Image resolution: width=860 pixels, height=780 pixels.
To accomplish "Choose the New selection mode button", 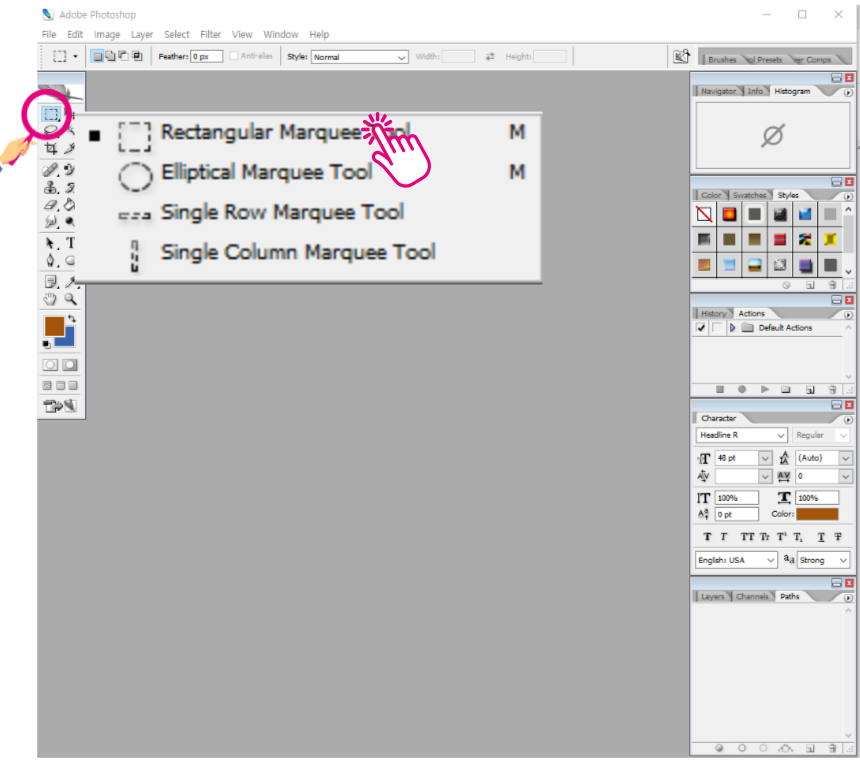I will 97,56.
